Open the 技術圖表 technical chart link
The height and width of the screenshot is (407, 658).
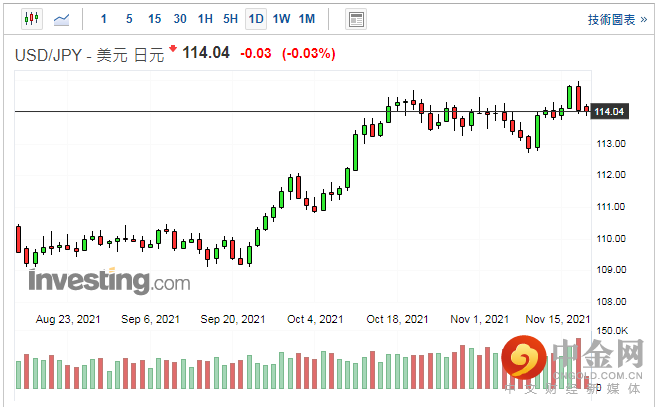point(616,19)
